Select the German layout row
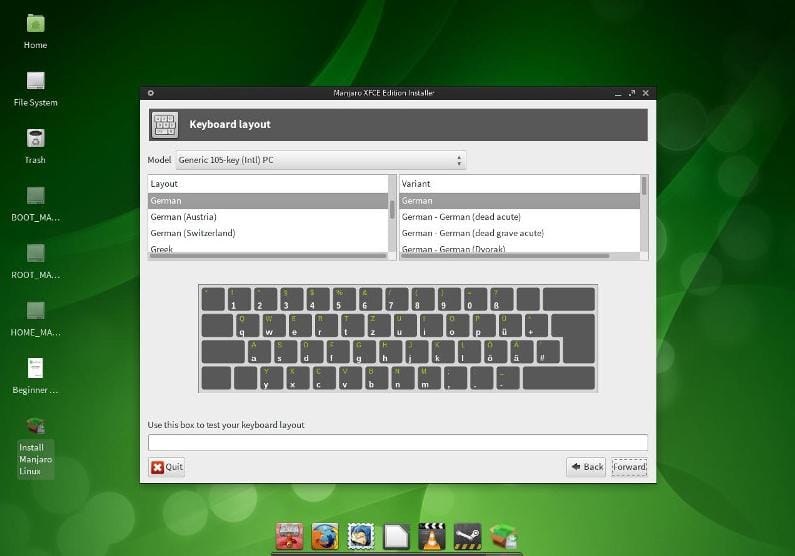Viewport: 795px width, 556px height. 268,201
